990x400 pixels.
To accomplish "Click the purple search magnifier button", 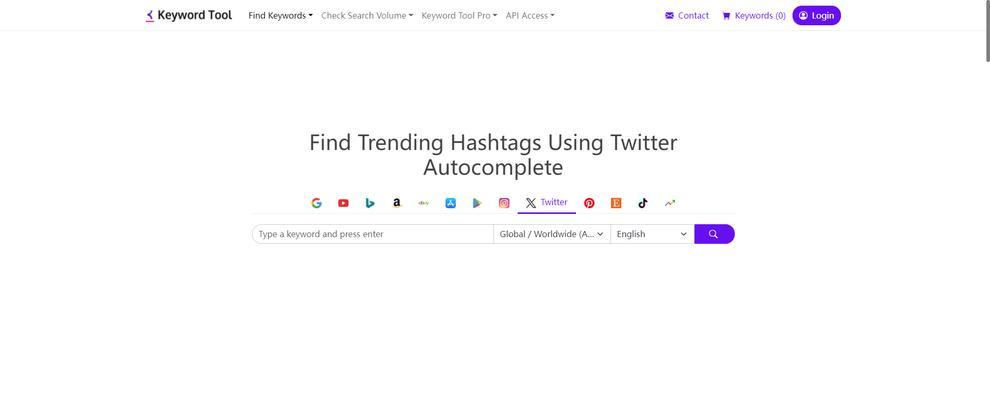I will [x=714, y=234].
